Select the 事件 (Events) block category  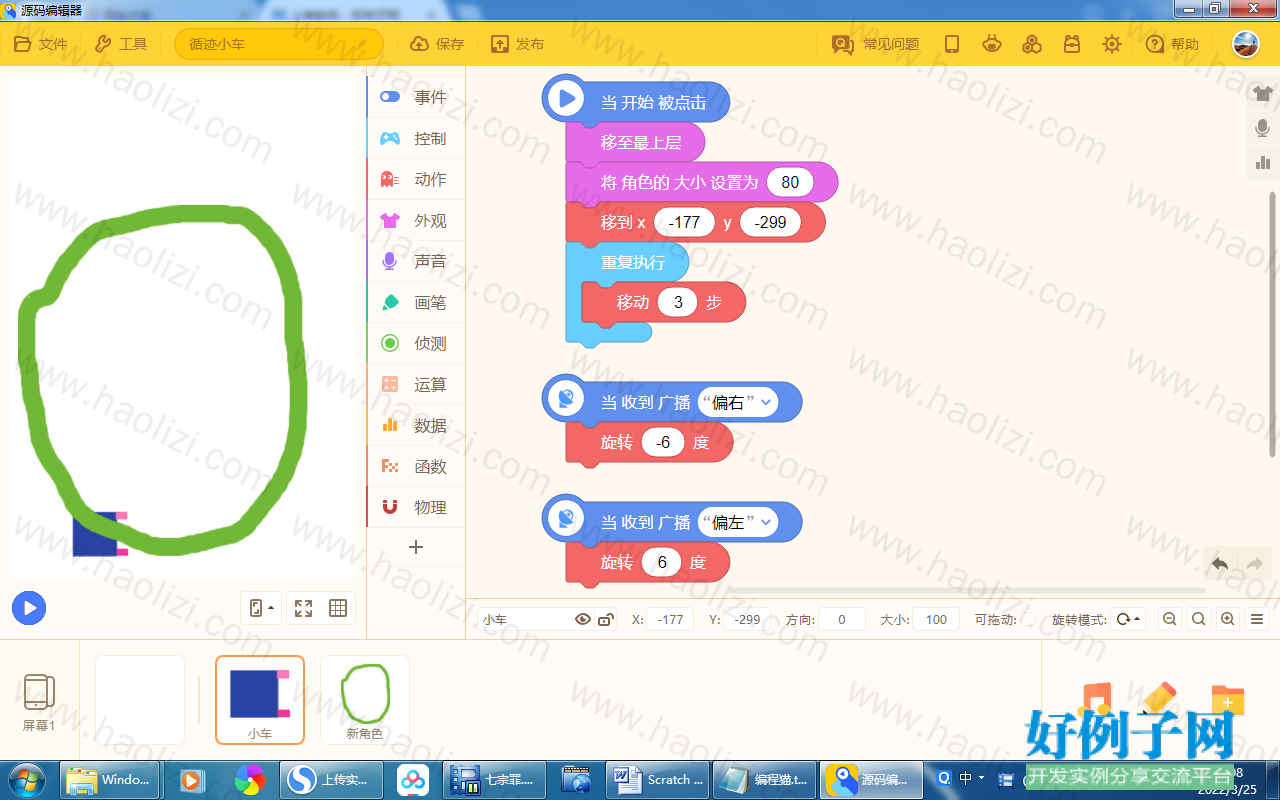pyautogui.click(x=416, y=97)
